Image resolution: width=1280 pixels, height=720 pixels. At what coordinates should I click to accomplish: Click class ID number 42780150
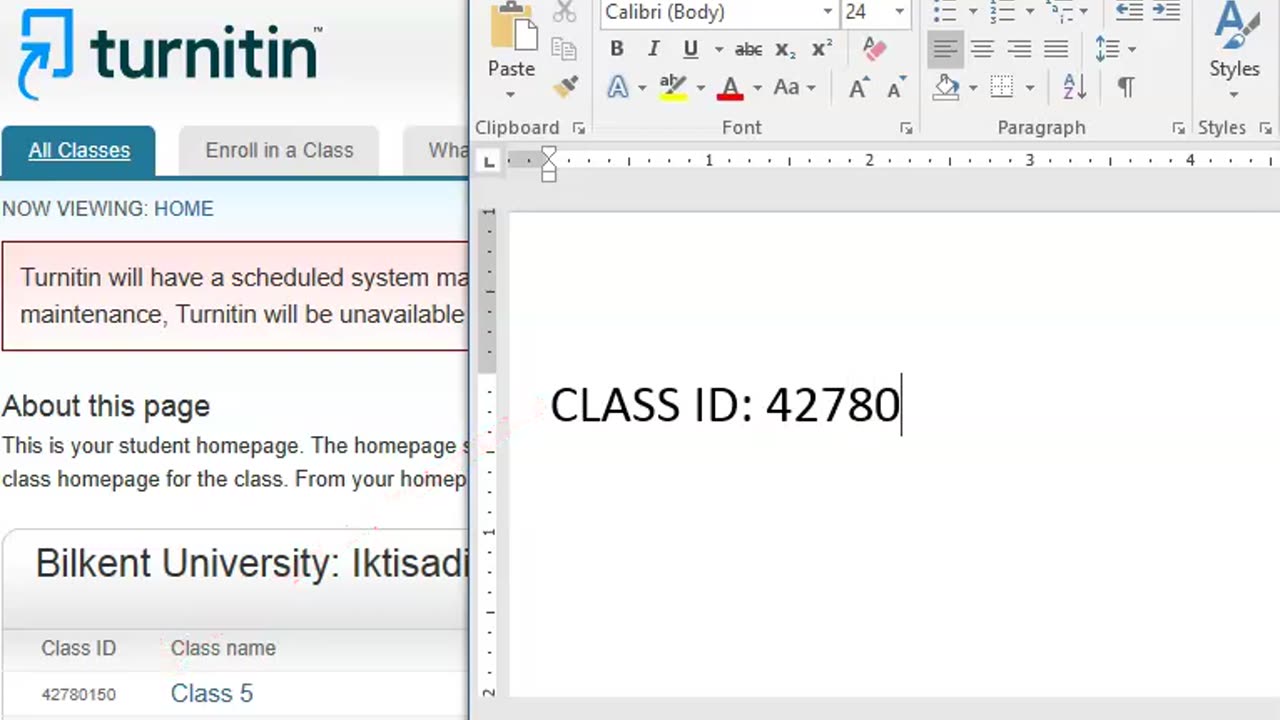(x=79, y=694)
